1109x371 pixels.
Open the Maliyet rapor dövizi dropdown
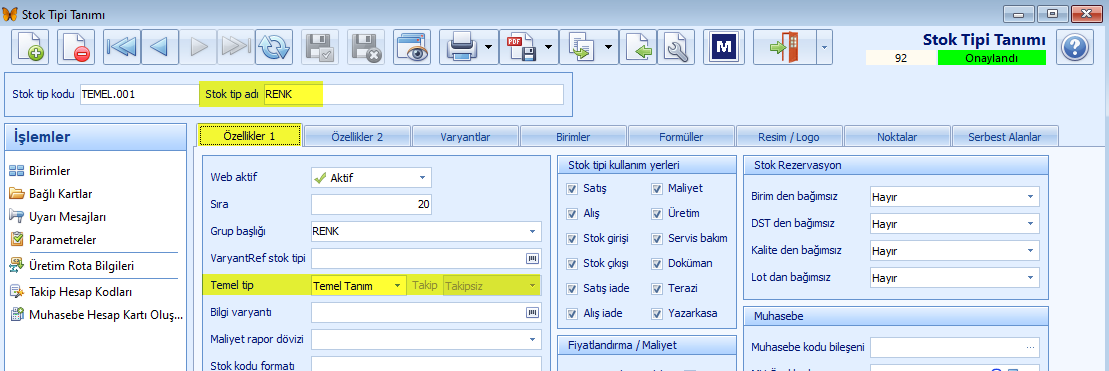(x=532, y=339)
